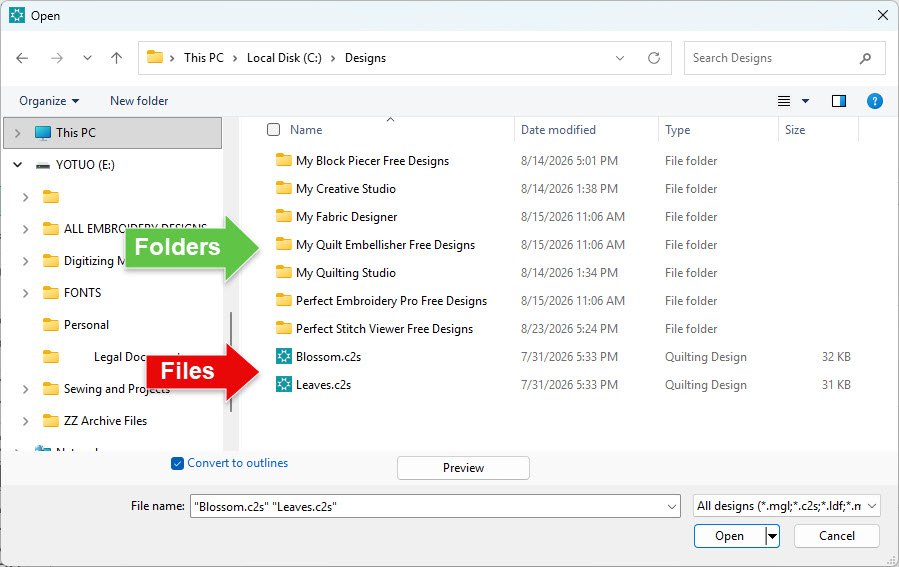
Task: Select My Quilting Studio folder icon
Action: click(283, 272)
